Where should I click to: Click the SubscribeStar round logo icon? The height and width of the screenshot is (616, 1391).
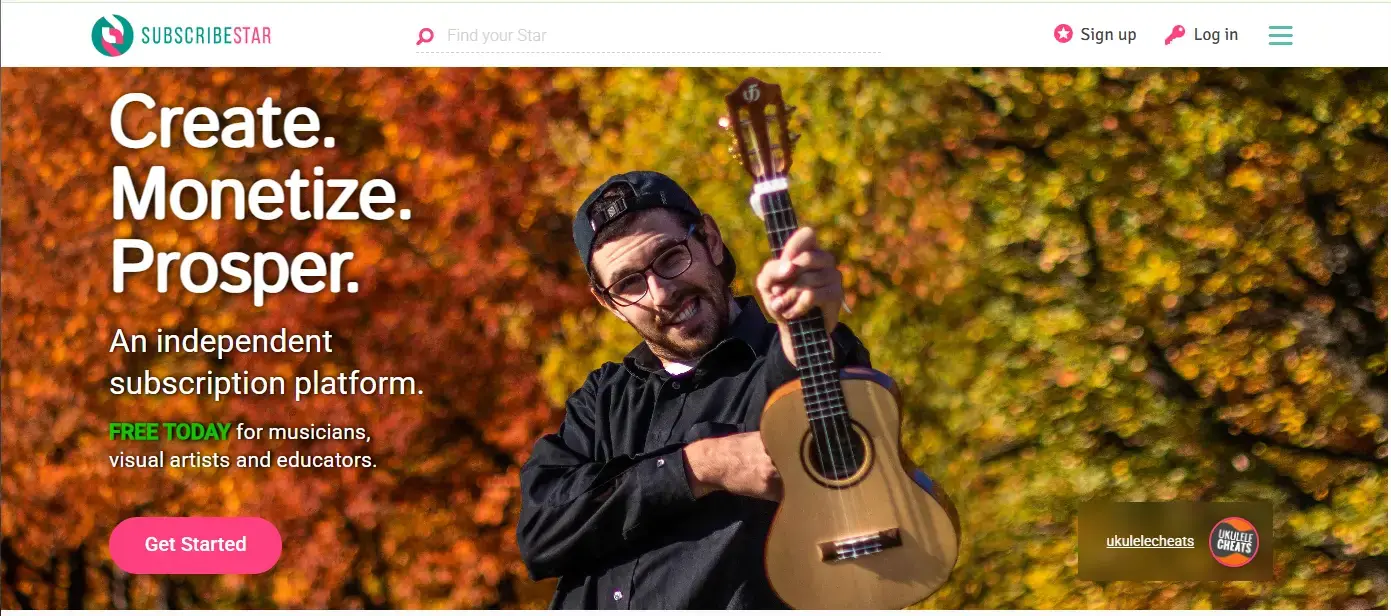(x=112, y=36)
